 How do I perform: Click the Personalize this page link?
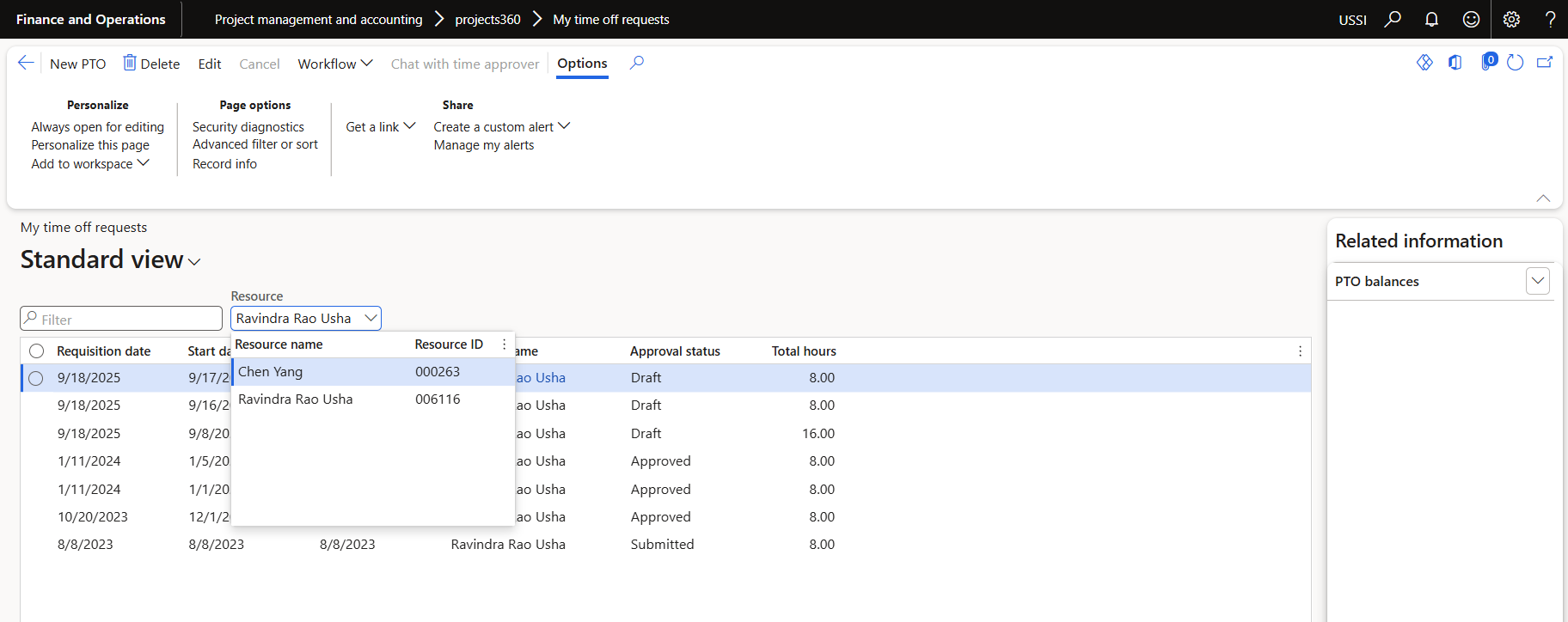click(90, 145)
